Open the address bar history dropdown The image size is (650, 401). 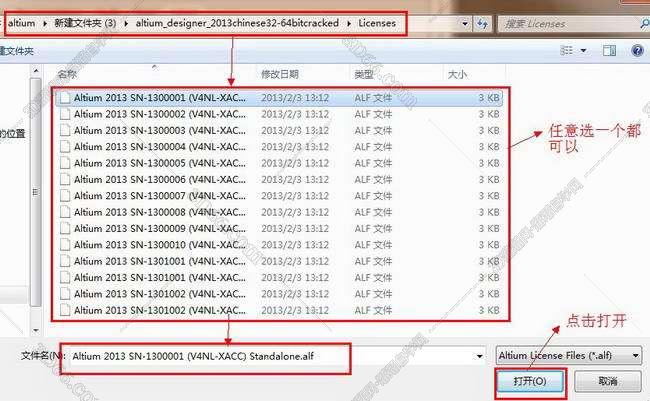coord(465,24)
